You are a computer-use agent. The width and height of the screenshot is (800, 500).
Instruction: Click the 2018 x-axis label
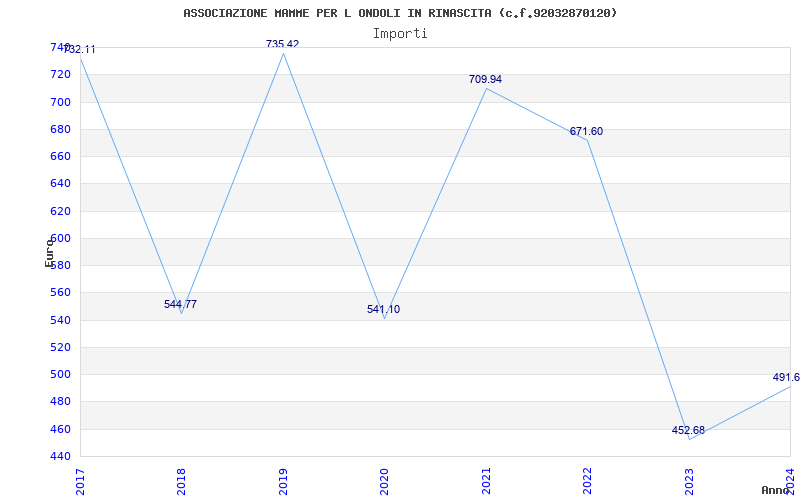point(181,482)
